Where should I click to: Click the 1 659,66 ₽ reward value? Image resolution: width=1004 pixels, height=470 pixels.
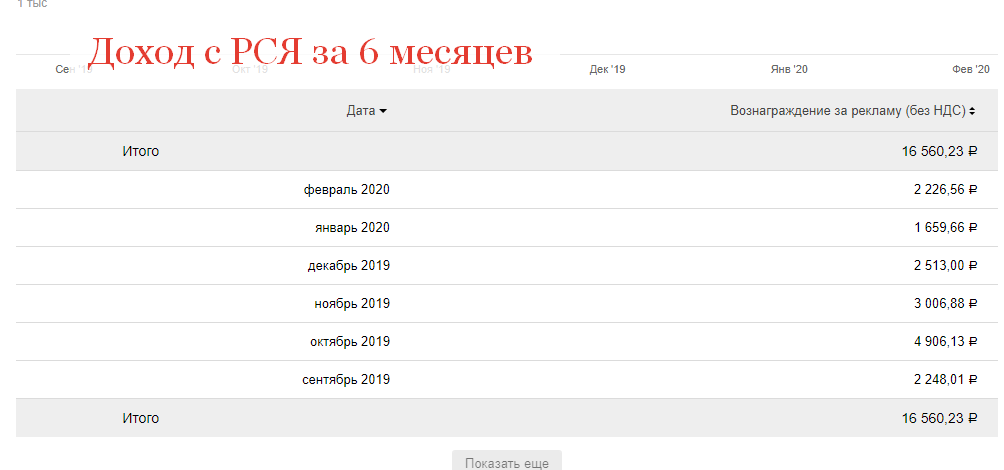946,227
